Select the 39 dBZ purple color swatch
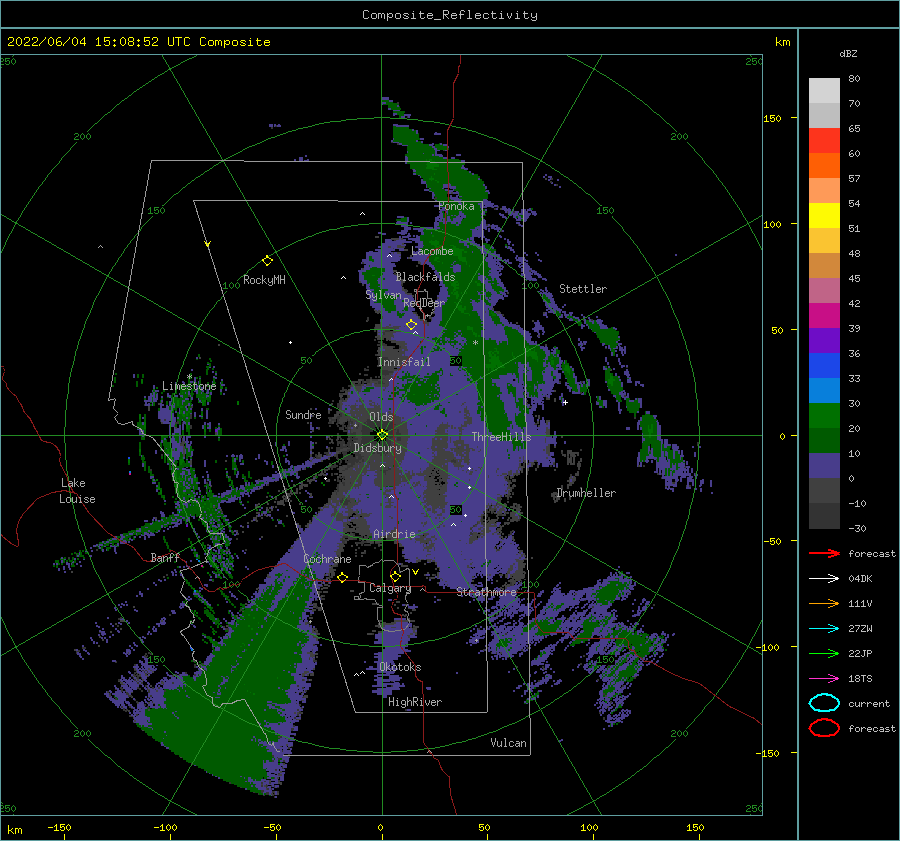Image resolution: width=900 pixels, height=841 pixels. click(824, 340)
